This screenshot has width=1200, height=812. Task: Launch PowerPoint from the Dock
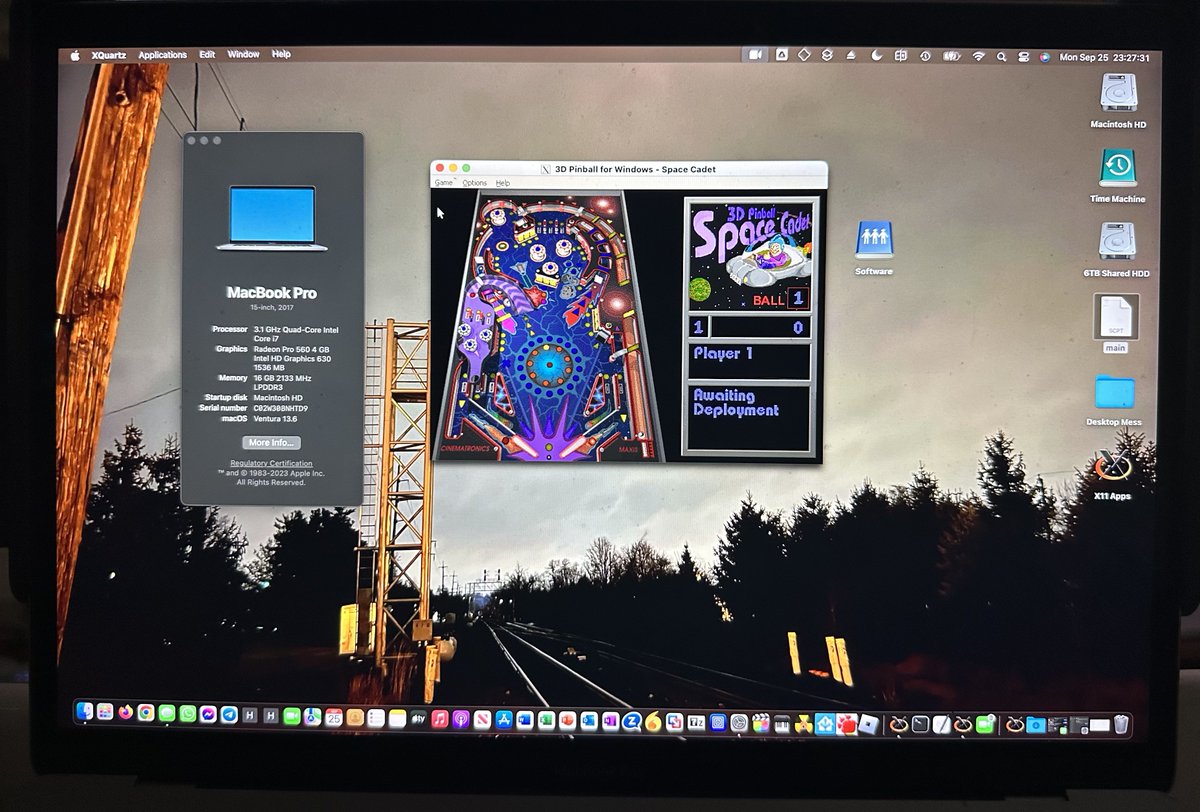pyautogui.click(x=566, y=719)
